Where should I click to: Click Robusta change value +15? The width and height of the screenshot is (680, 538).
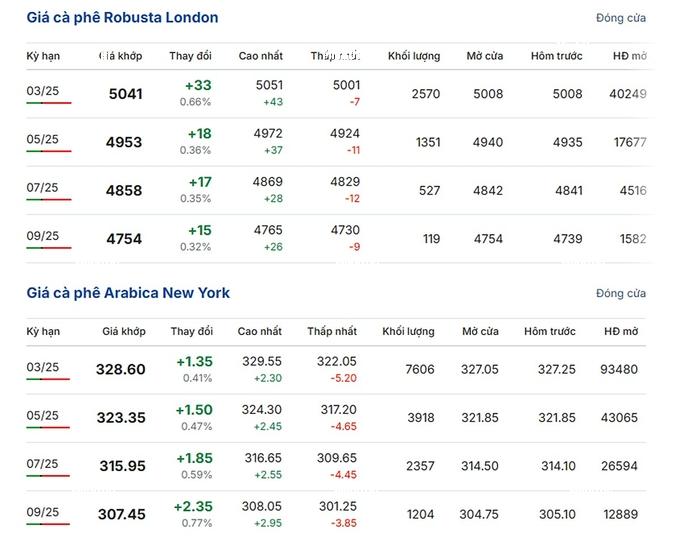tap(199, 230)
